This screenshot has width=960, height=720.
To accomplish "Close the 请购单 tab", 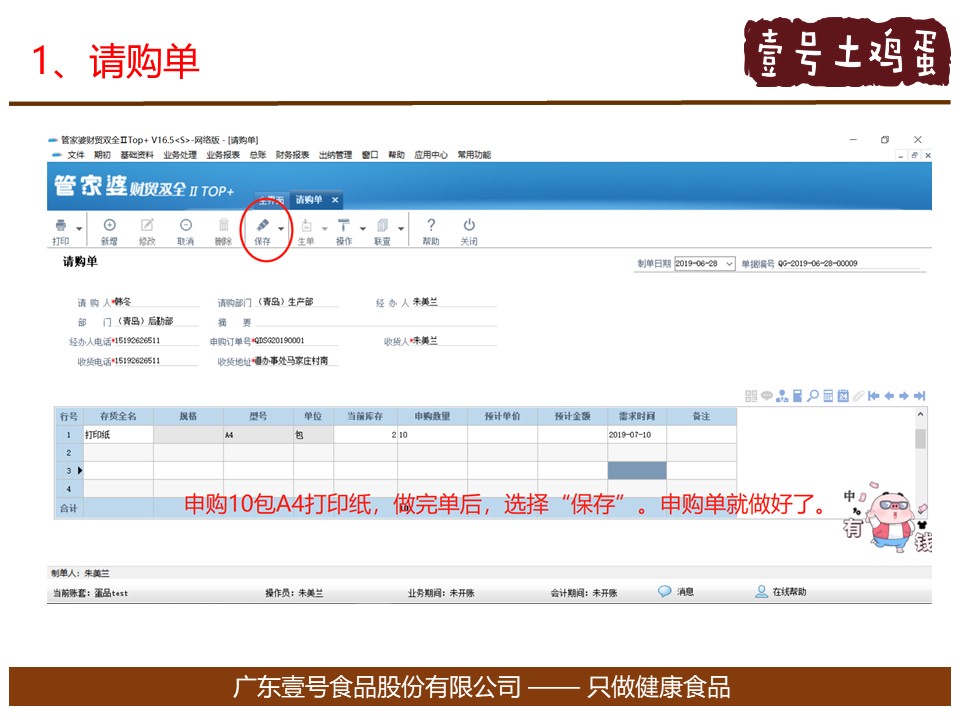I will point(335,200).
